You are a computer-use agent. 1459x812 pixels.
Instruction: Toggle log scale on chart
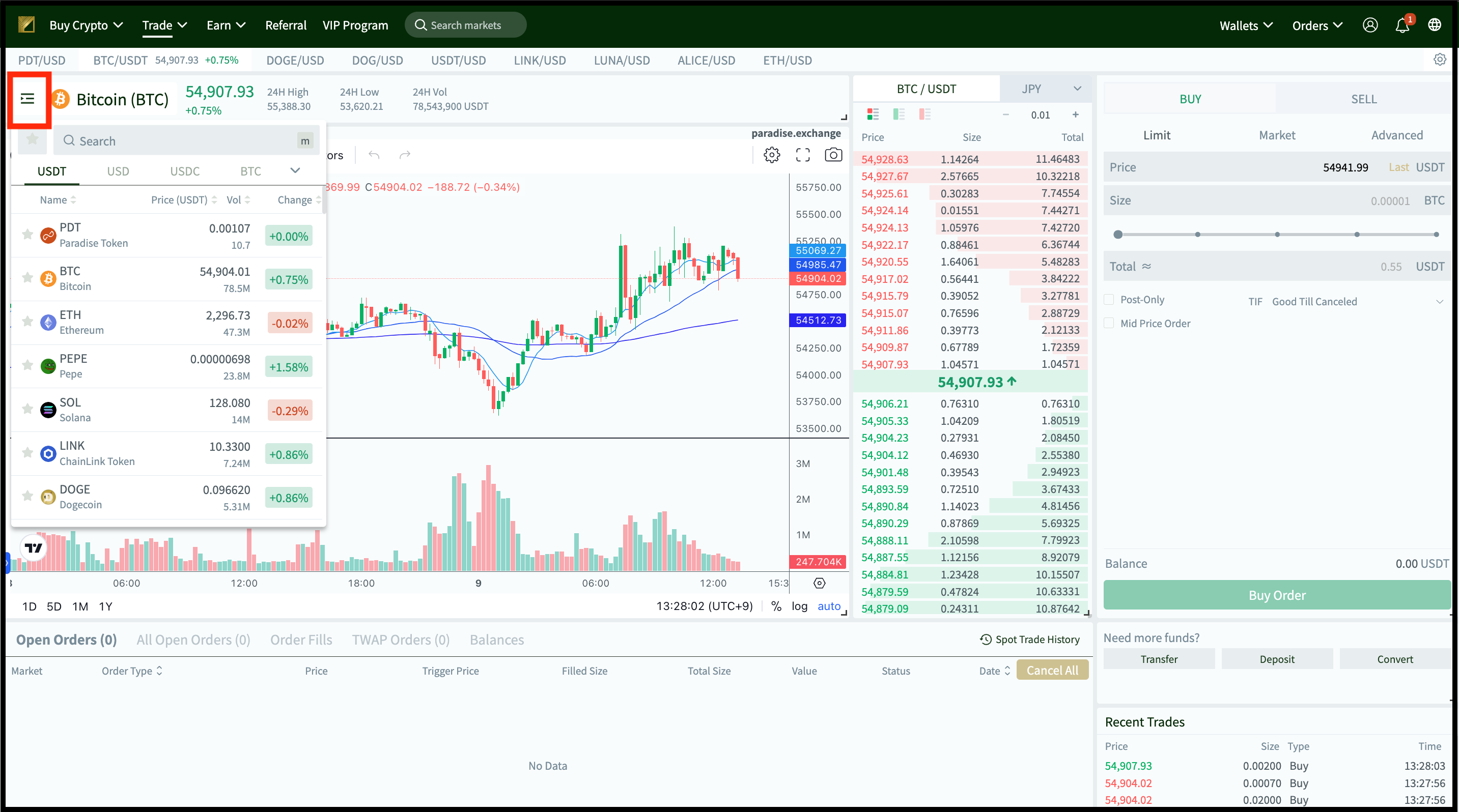(799, 606)
